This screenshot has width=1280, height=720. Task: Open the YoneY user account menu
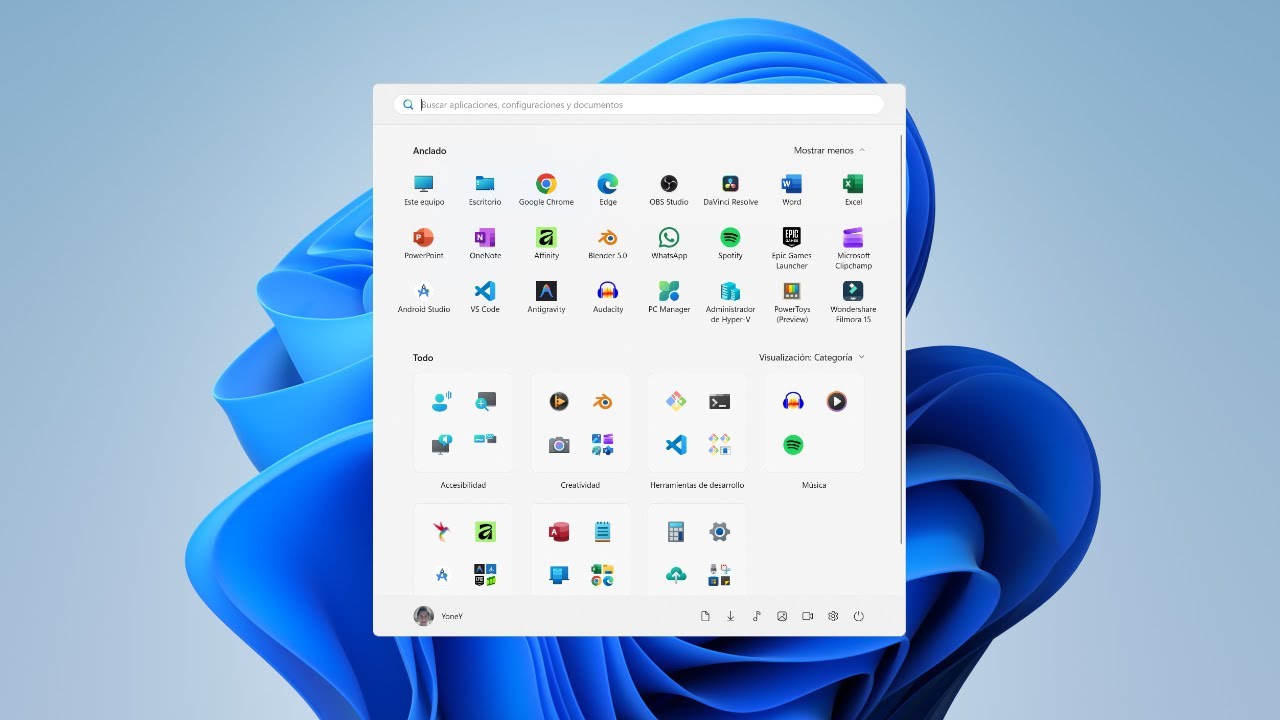(438, 616)
